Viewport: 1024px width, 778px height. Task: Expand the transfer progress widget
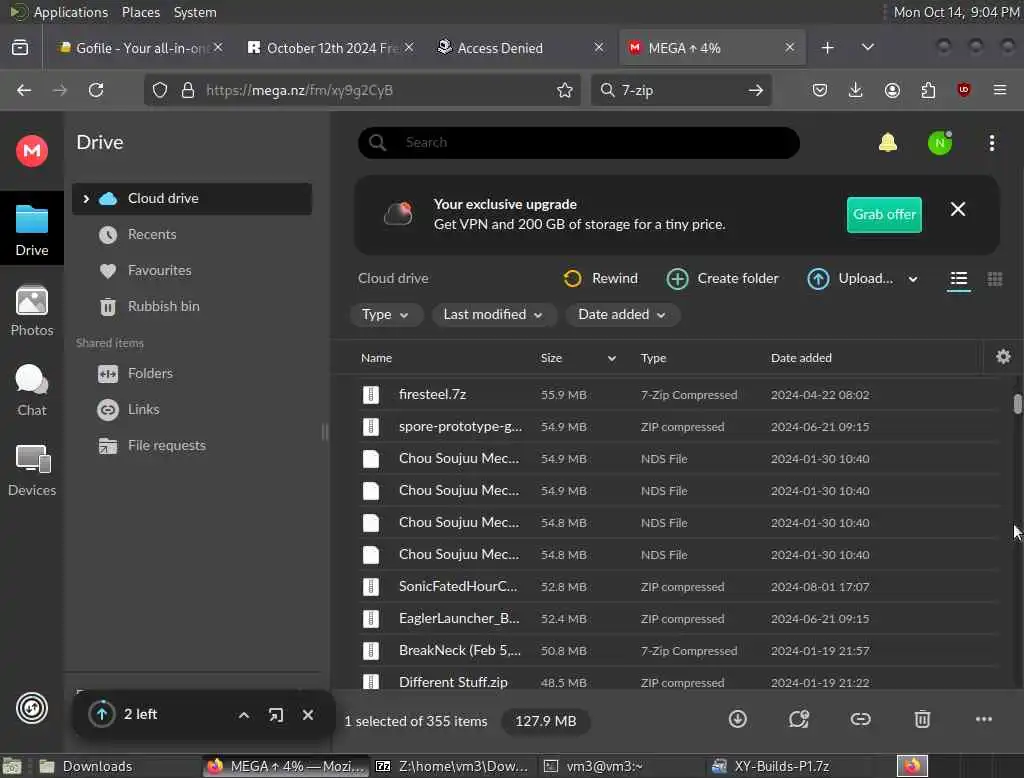click(244, 715)
